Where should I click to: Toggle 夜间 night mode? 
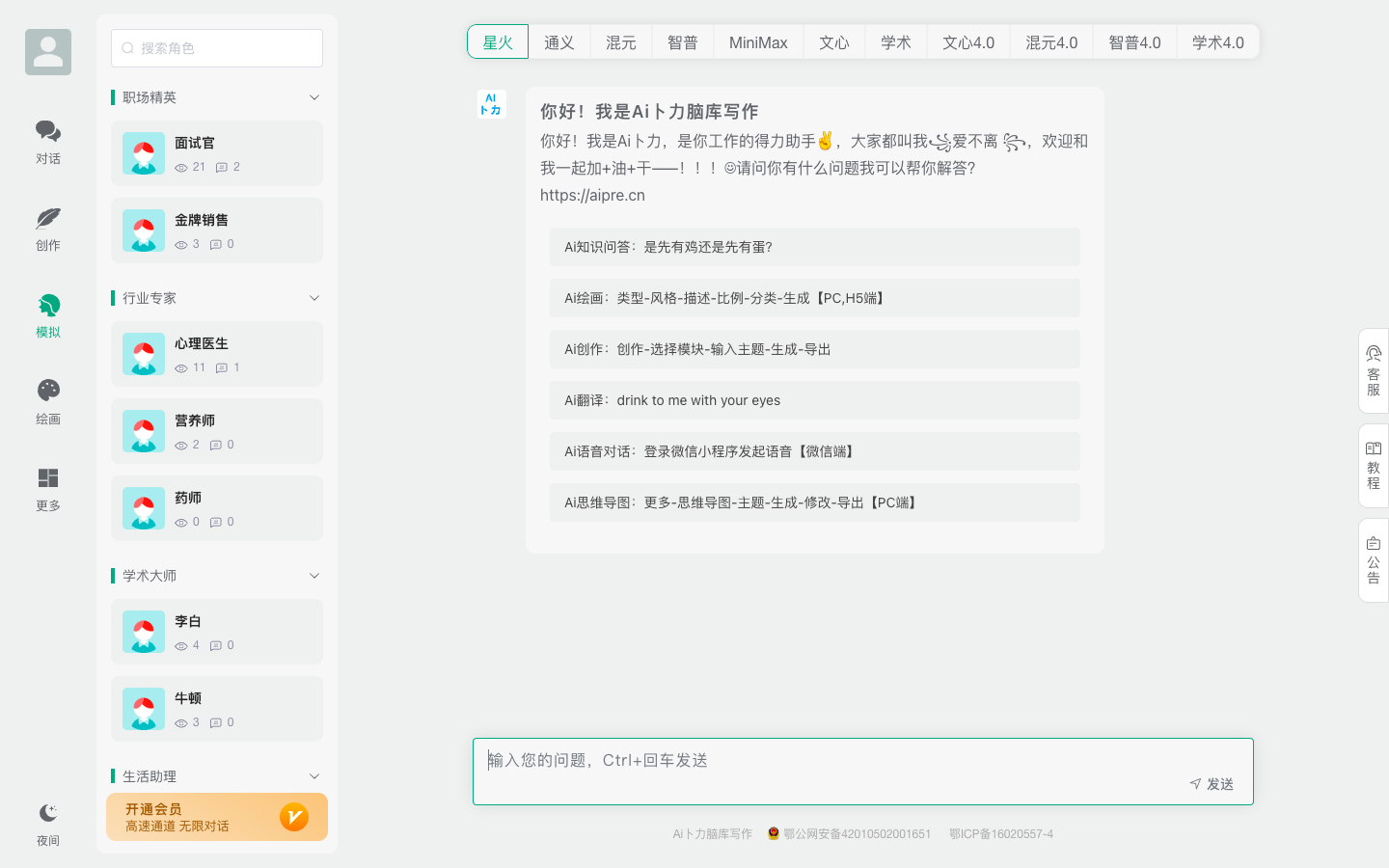[x=48, y=822]
